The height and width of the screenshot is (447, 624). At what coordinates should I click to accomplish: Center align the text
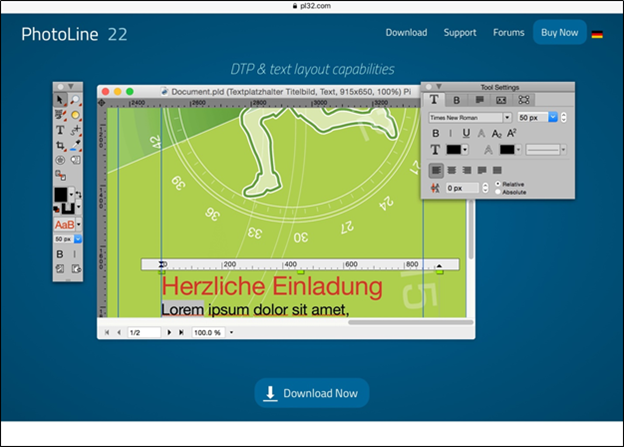click(x=451, y=170)
